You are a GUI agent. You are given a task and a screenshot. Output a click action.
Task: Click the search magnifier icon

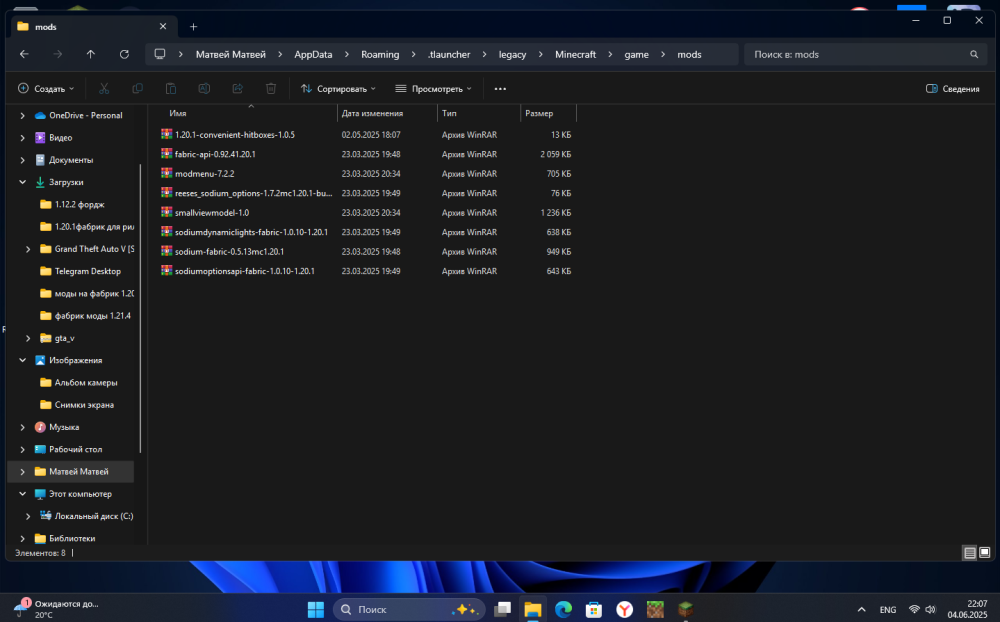(x=974, y=54)
